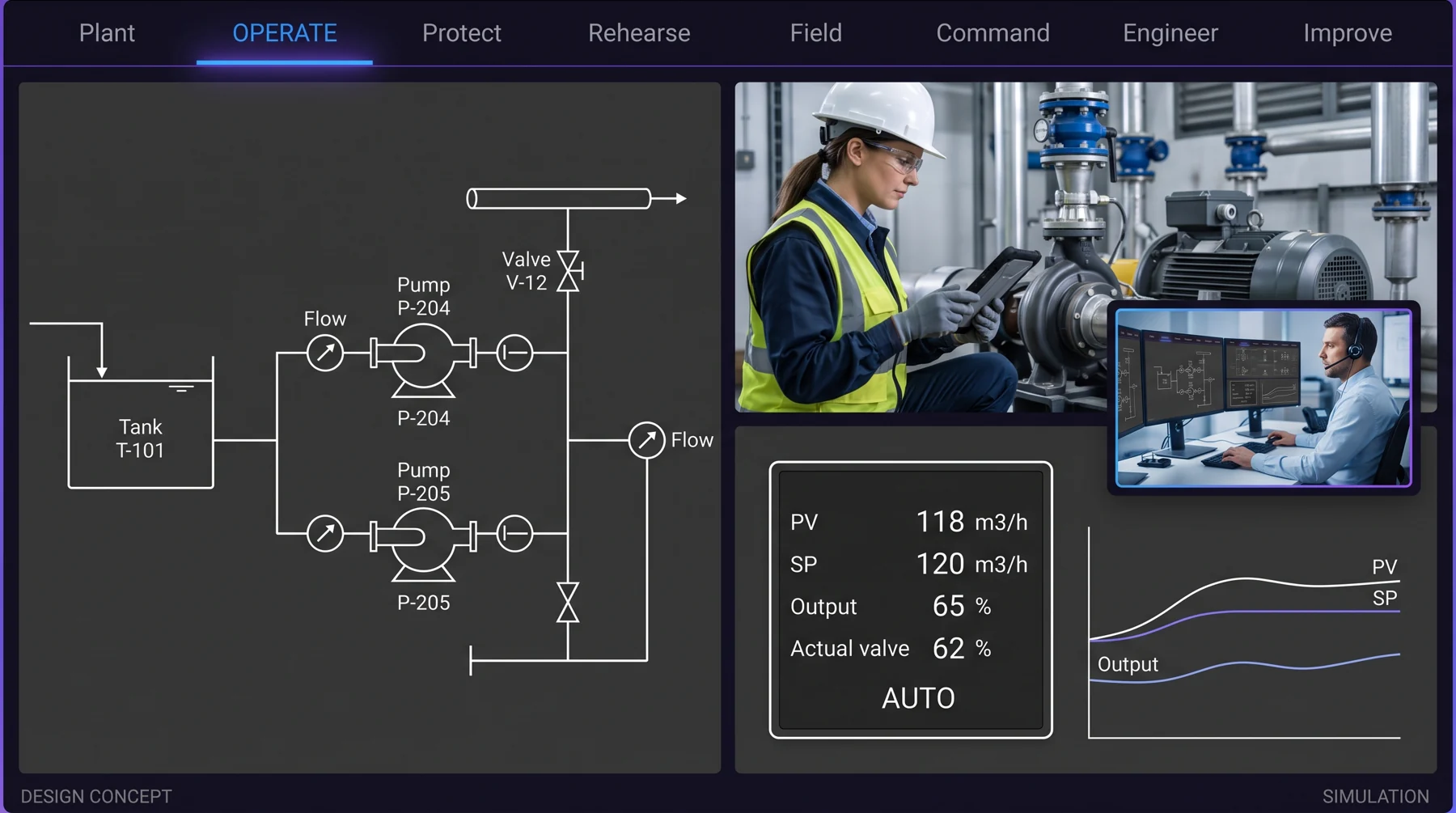Click the SP trend line label

point(1385,599)
